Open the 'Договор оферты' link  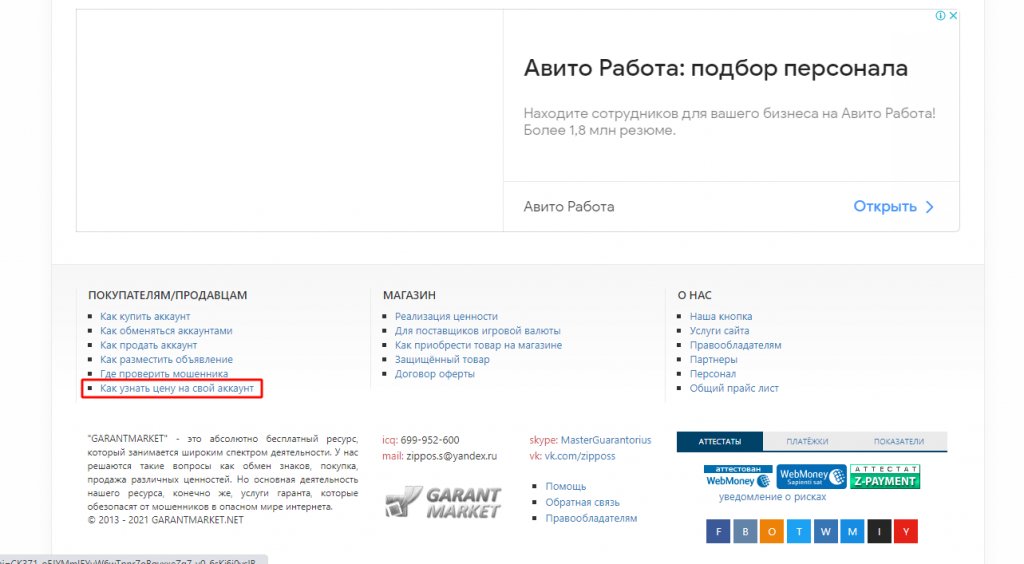pyautogui.click(x=435, y=374)
